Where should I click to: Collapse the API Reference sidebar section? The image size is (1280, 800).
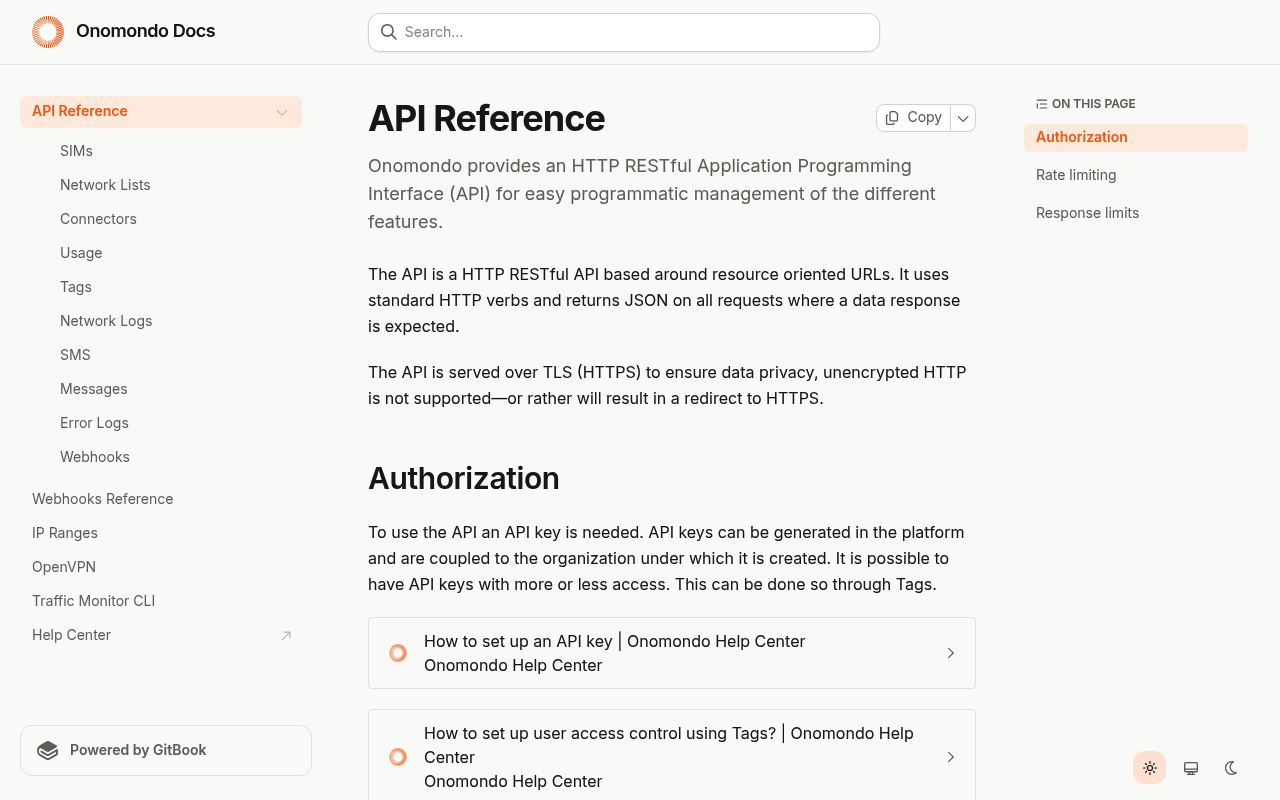pyautogui.click(x=282, y=112)
